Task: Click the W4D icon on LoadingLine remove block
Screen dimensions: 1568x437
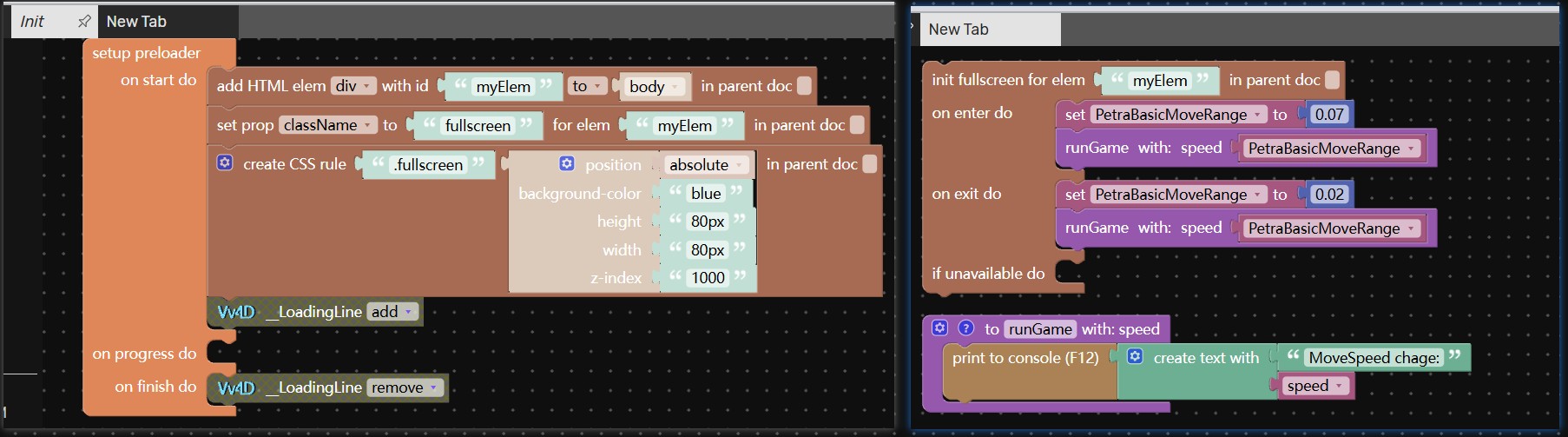Action: coord(236,387)
